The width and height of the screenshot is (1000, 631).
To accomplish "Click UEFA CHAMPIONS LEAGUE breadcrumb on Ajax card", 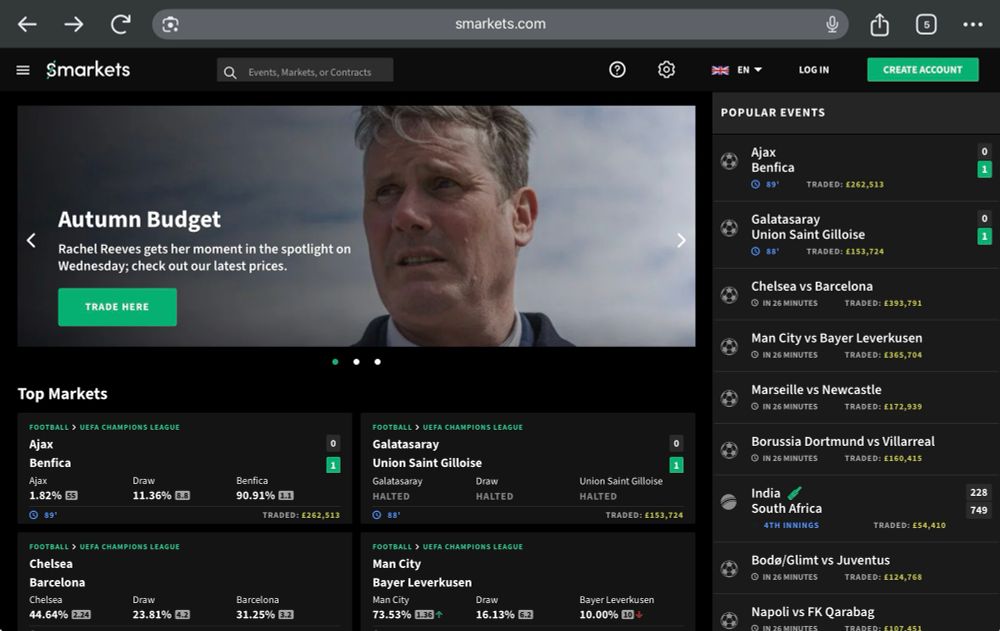I will [x=129, y=427].
